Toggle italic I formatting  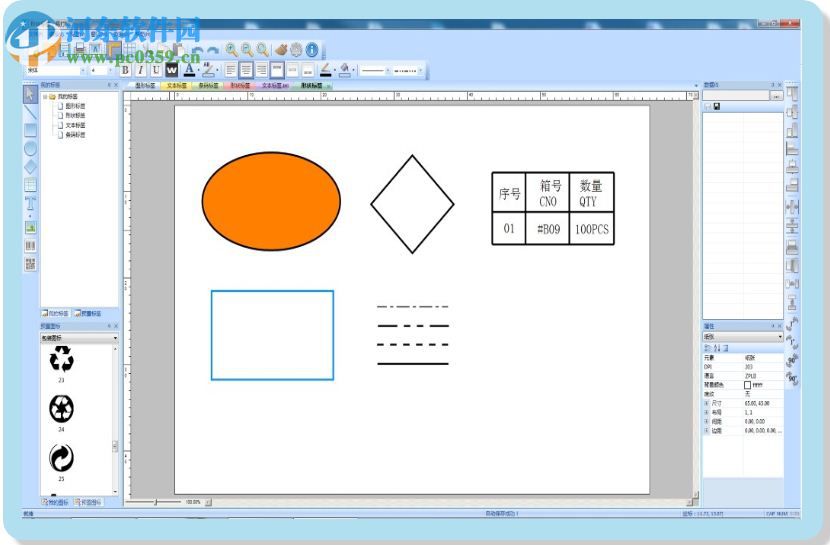140,70
